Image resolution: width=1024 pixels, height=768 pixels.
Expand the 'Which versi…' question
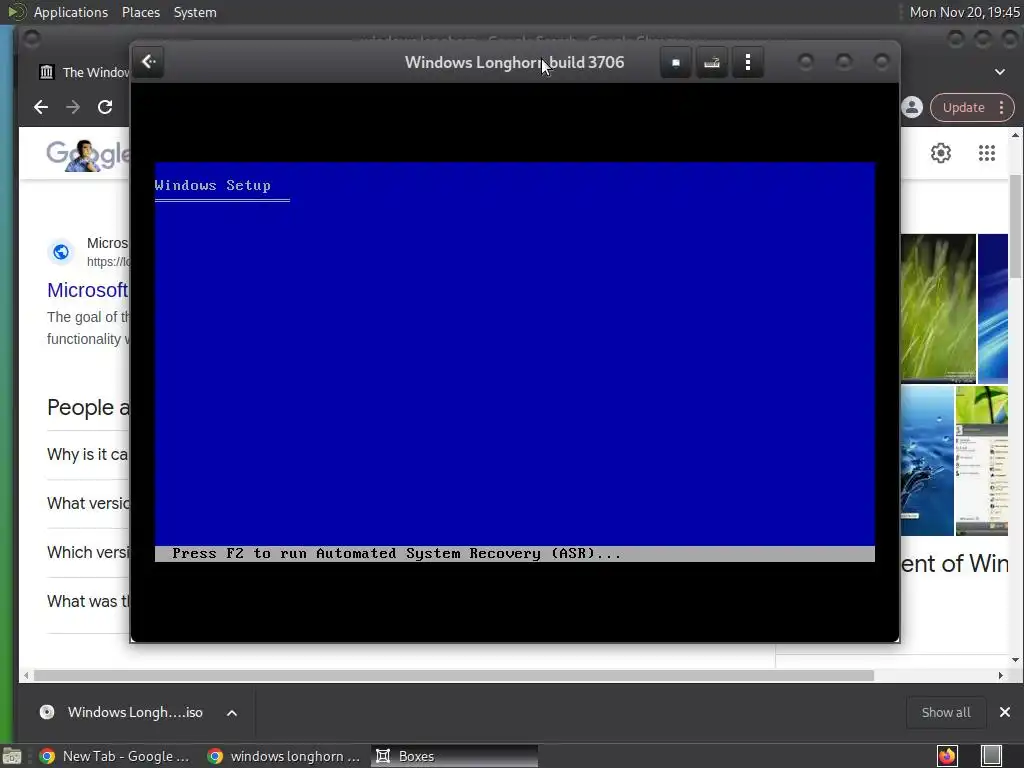point(88,552)
